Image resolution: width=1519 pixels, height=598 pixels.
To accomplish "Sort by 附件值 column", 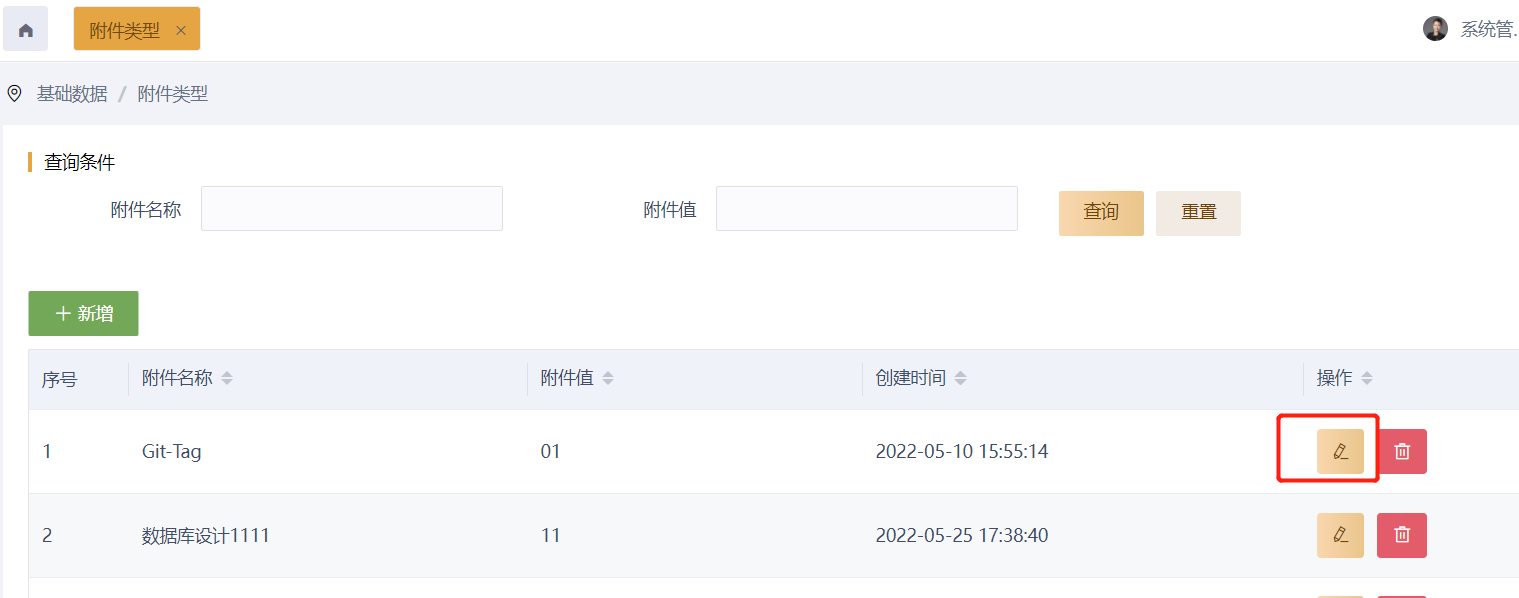I will (x=608, y=379).
